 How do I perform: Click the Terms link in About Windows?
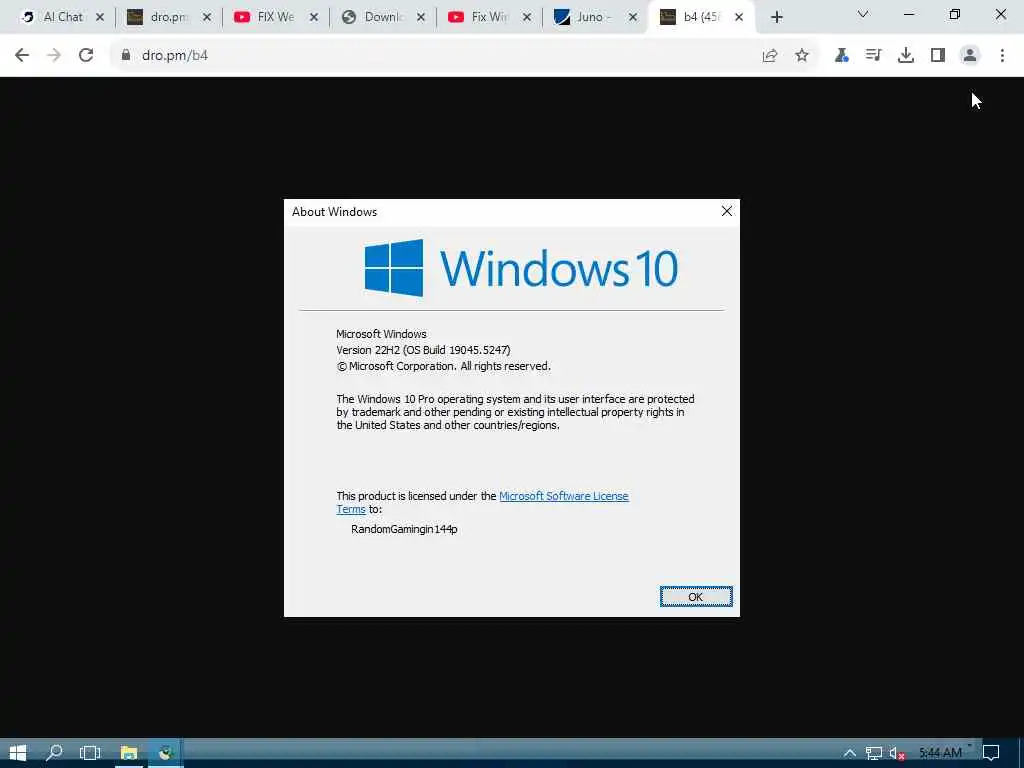click(x=351, y=509)
